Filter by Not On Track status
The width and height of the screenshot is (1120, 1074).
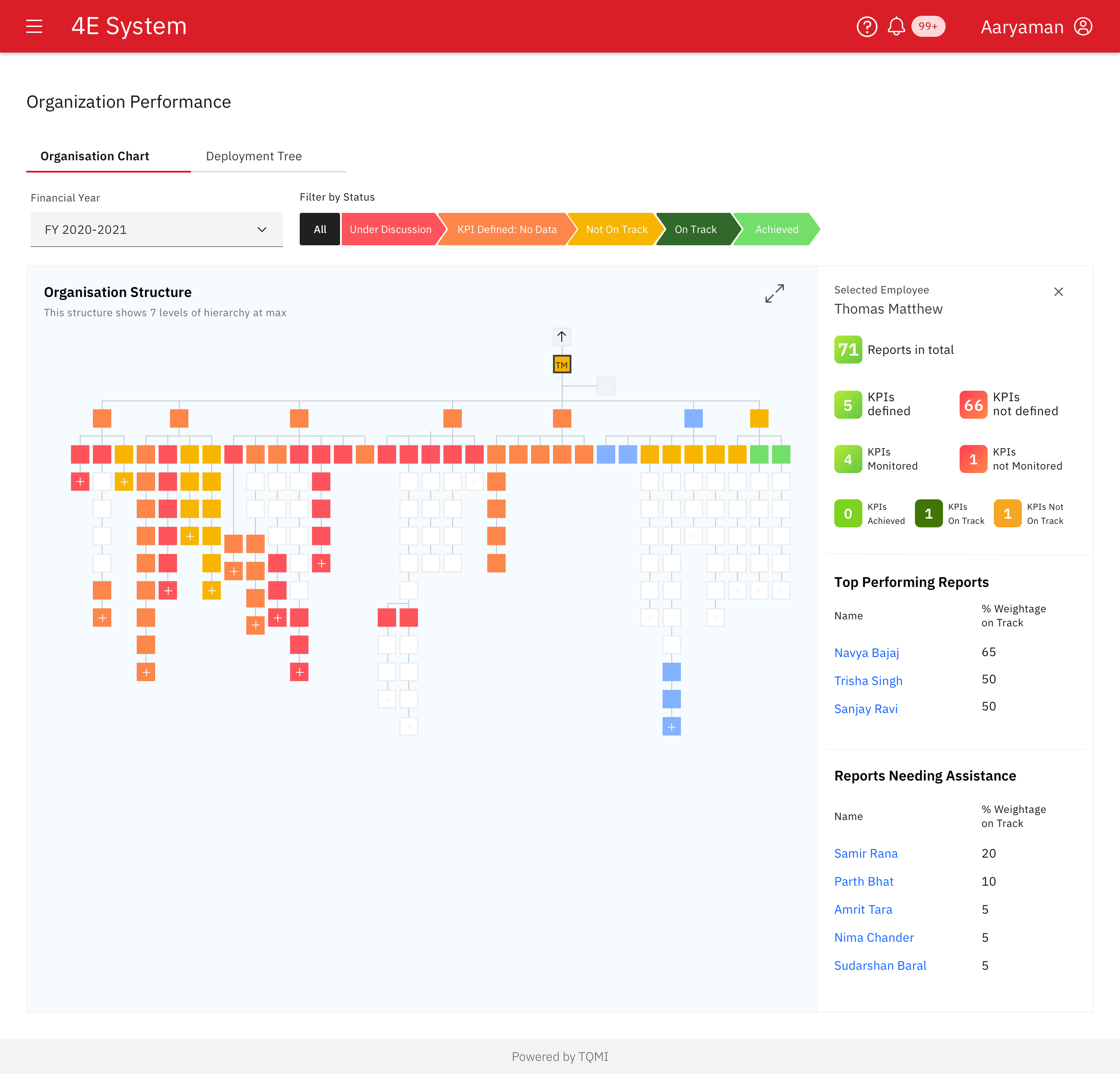pyautogui.click(x=616, y=229)
